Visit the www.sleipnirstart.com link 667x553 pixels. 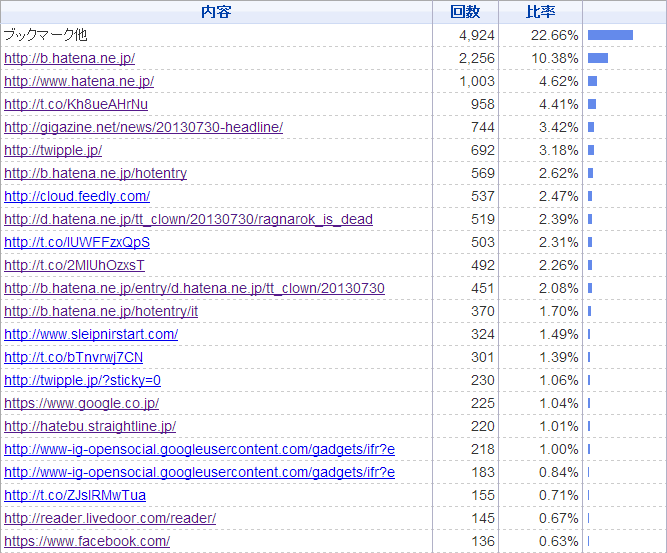click(91, 334)
